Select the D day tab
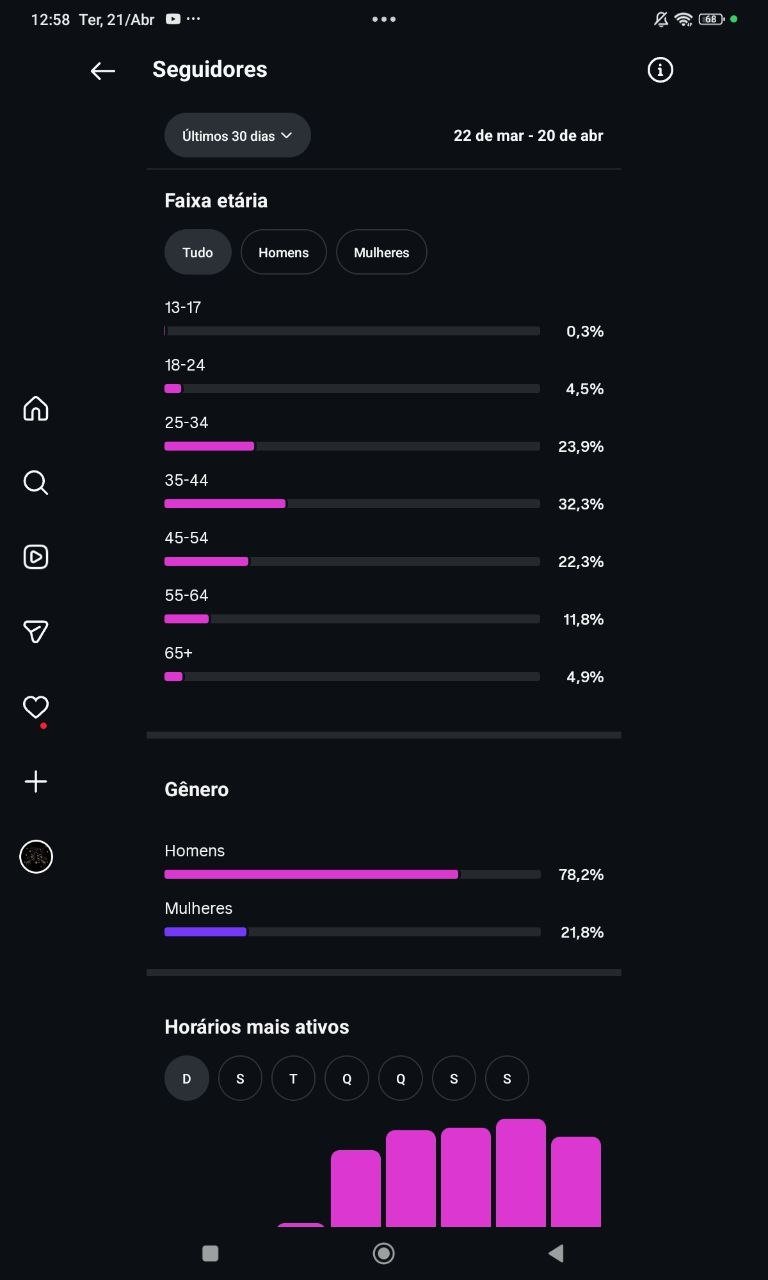The height and width of the screenshot is (1280, 768). pyautogui.click(x=186, y=1079)
